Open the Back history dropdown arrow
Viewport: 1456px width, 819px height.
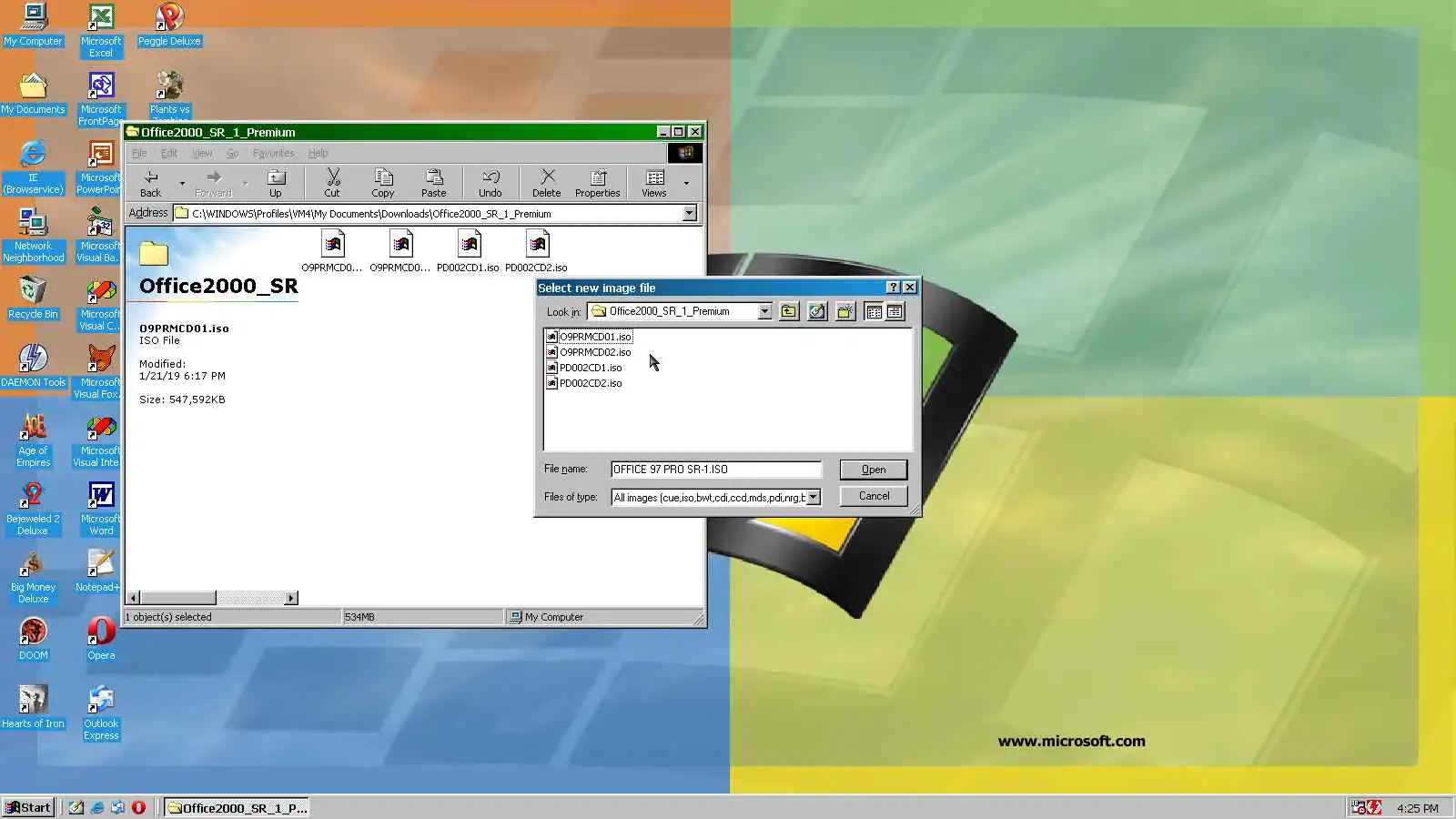(182, 183)
